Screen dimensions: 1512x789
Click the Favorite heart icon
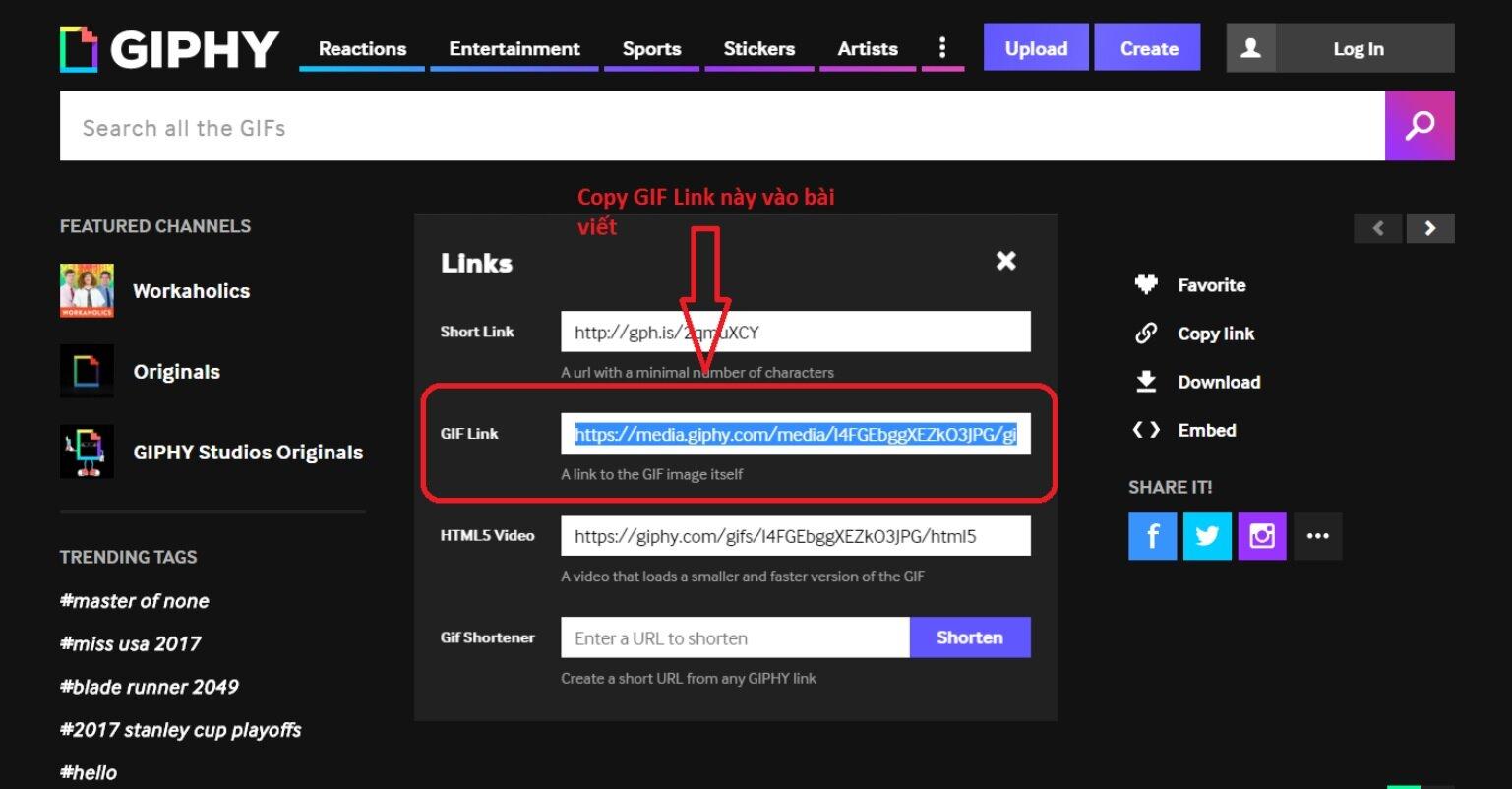point(1146,285)
